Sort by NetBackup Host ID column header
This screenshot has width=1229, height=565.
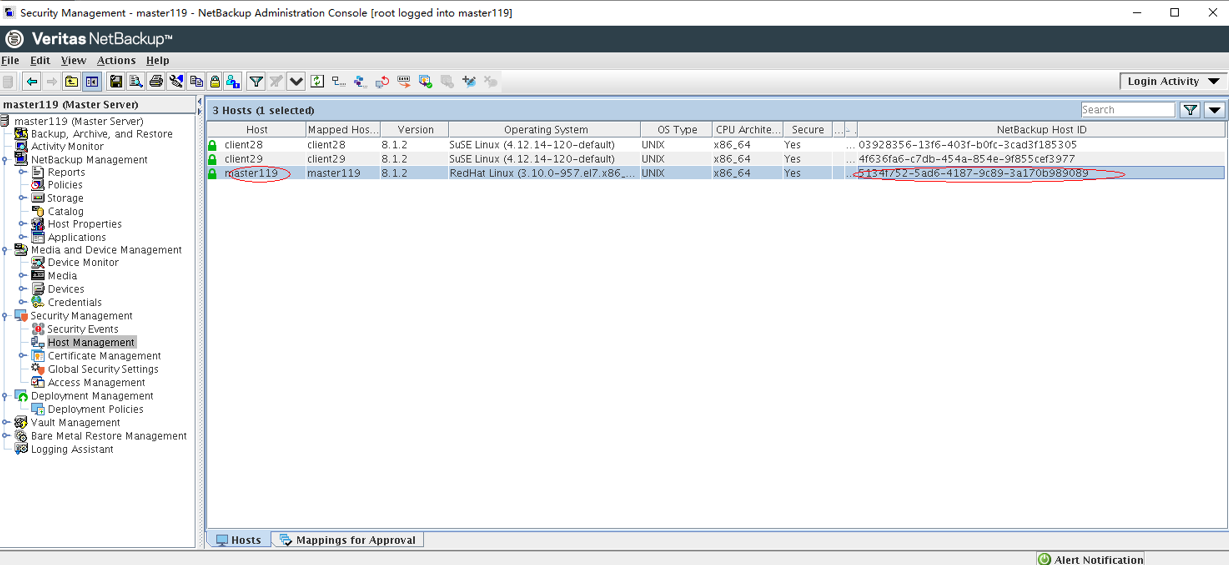1040,130
